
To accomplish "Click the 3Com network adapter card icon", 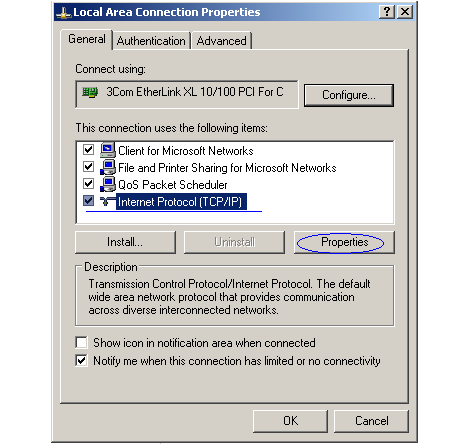I will (90, 92).
